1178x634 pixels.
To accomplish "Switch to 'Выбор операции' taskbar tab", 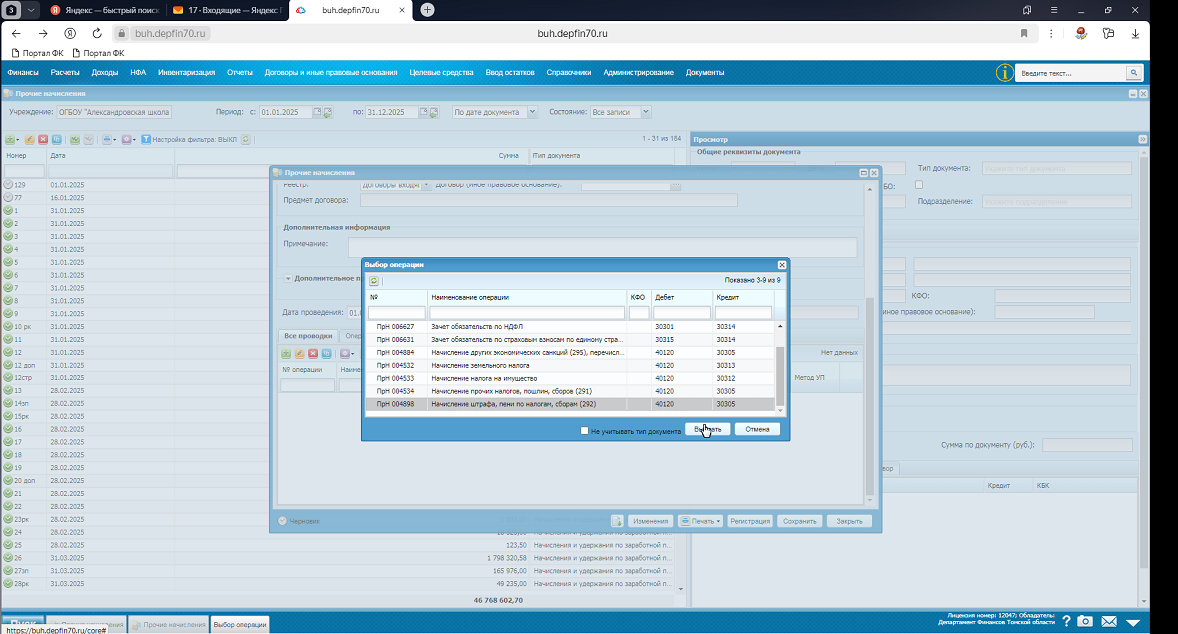I will pos(240,624).
